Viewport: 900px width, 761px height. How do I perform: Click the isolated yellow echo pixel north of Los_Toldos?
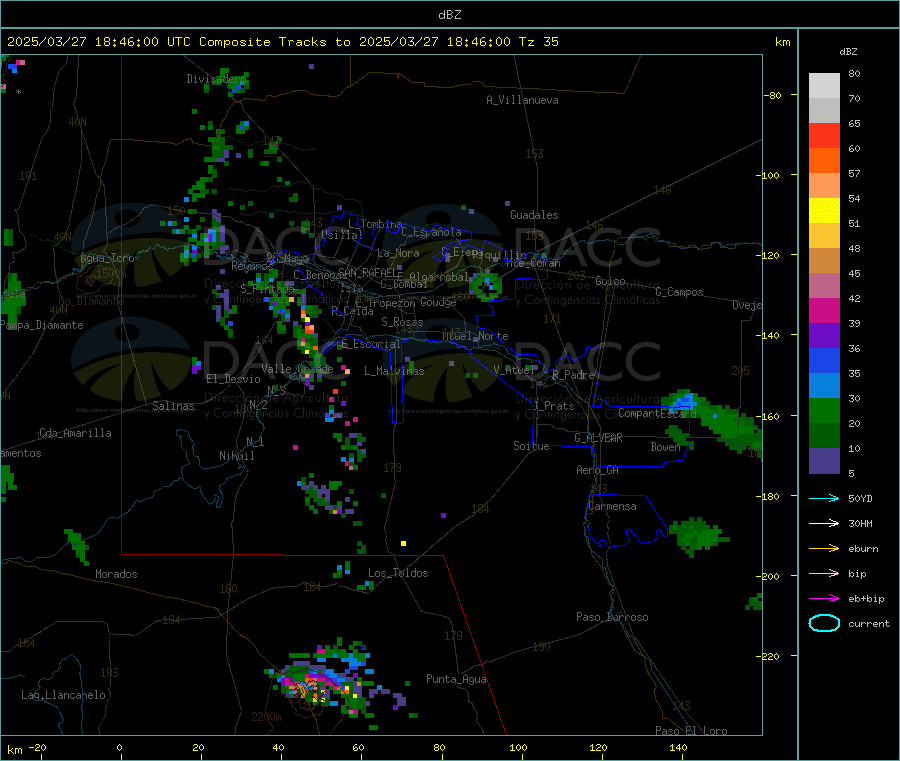[x=404, y=543]
